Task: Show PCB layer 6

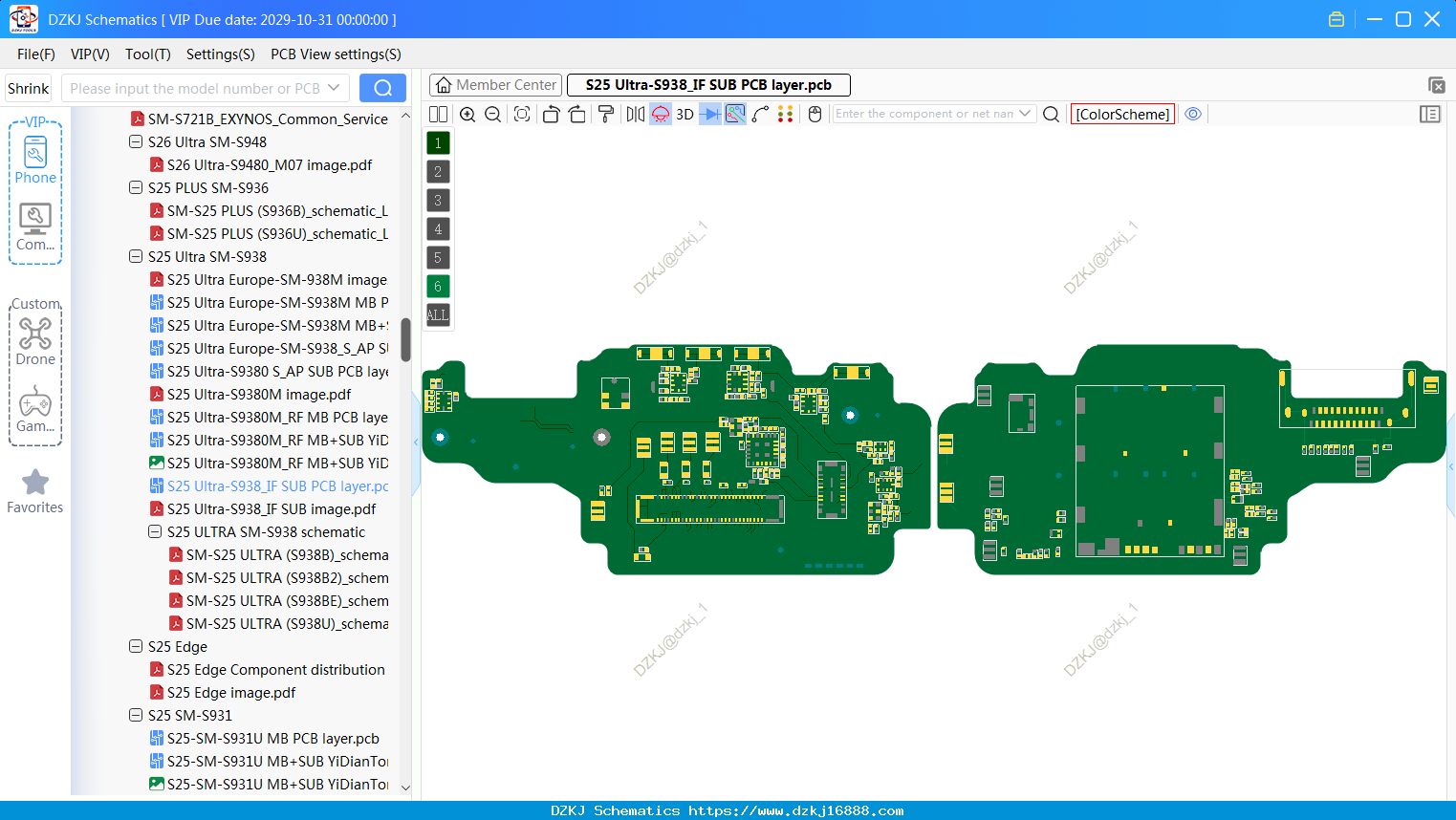Action: point(438,287)
